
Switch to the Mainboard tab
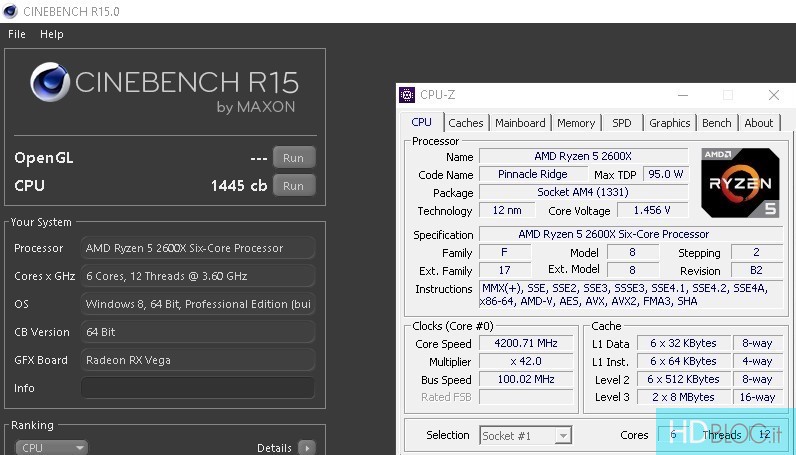(520, 123)
